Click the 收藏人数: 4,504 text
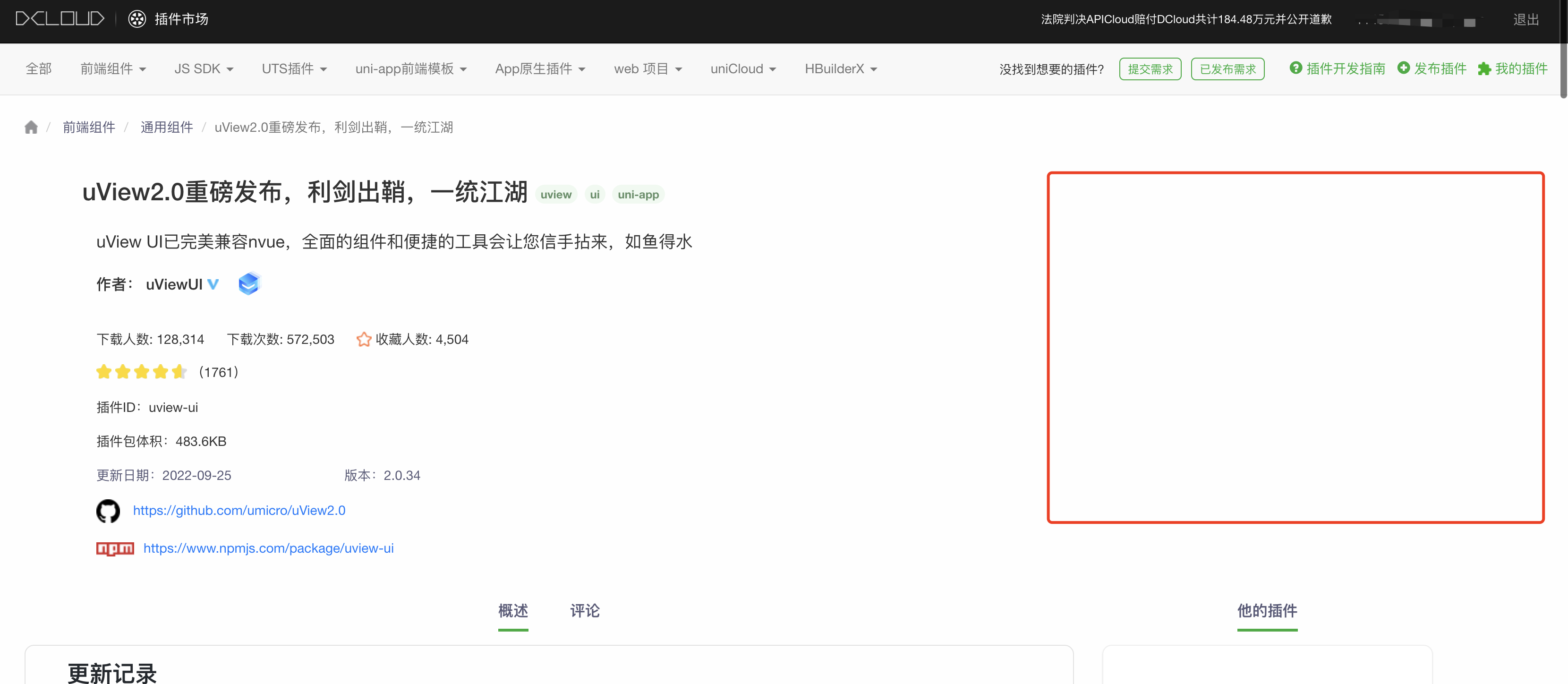 [x=422, y=339]
